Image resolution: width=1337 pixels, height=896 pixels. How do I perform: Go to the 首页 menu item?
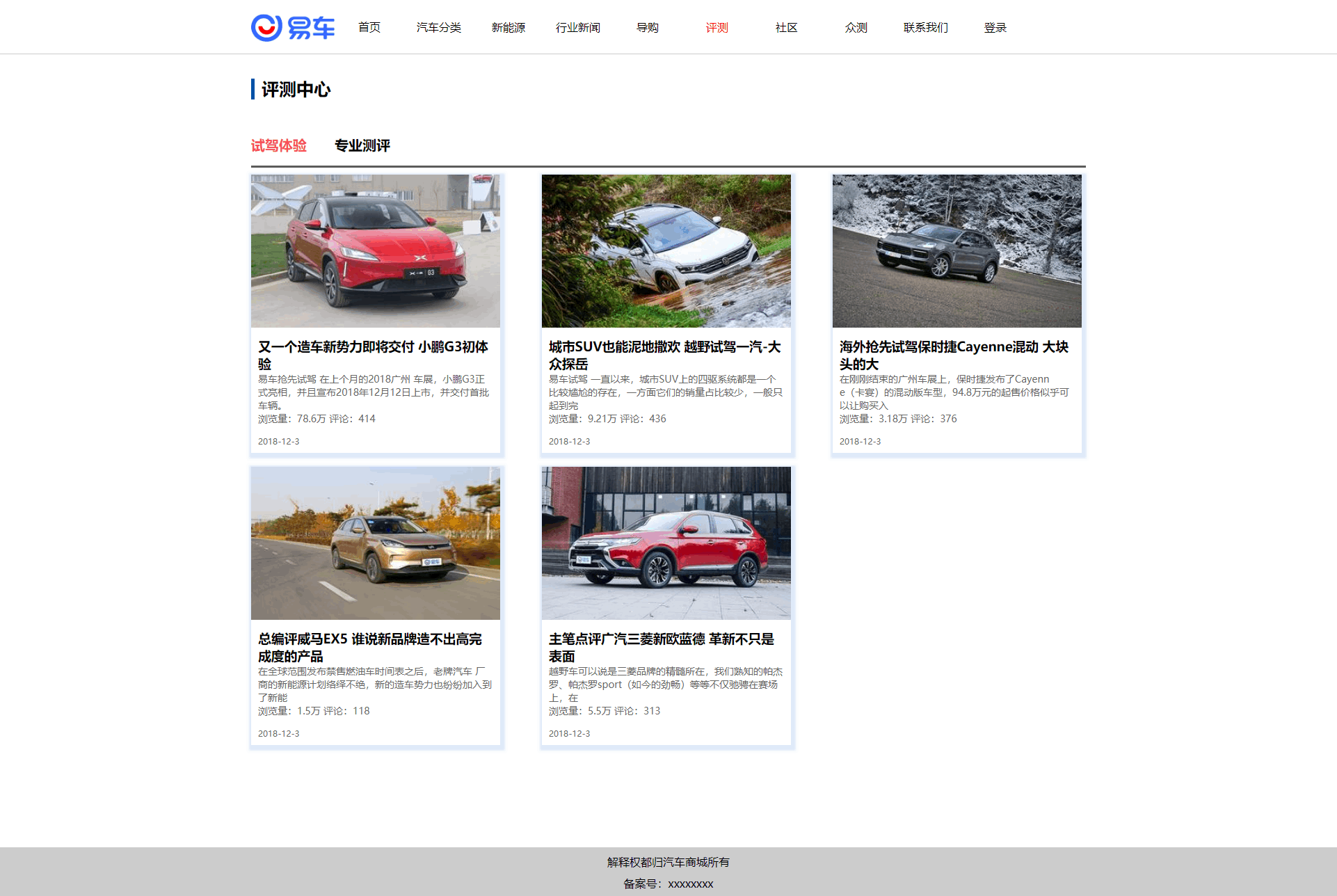[x=369, y=28]
